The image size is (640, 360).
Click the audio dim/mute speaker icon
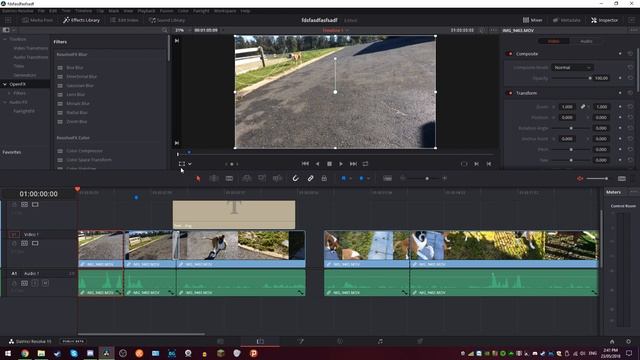580,178
